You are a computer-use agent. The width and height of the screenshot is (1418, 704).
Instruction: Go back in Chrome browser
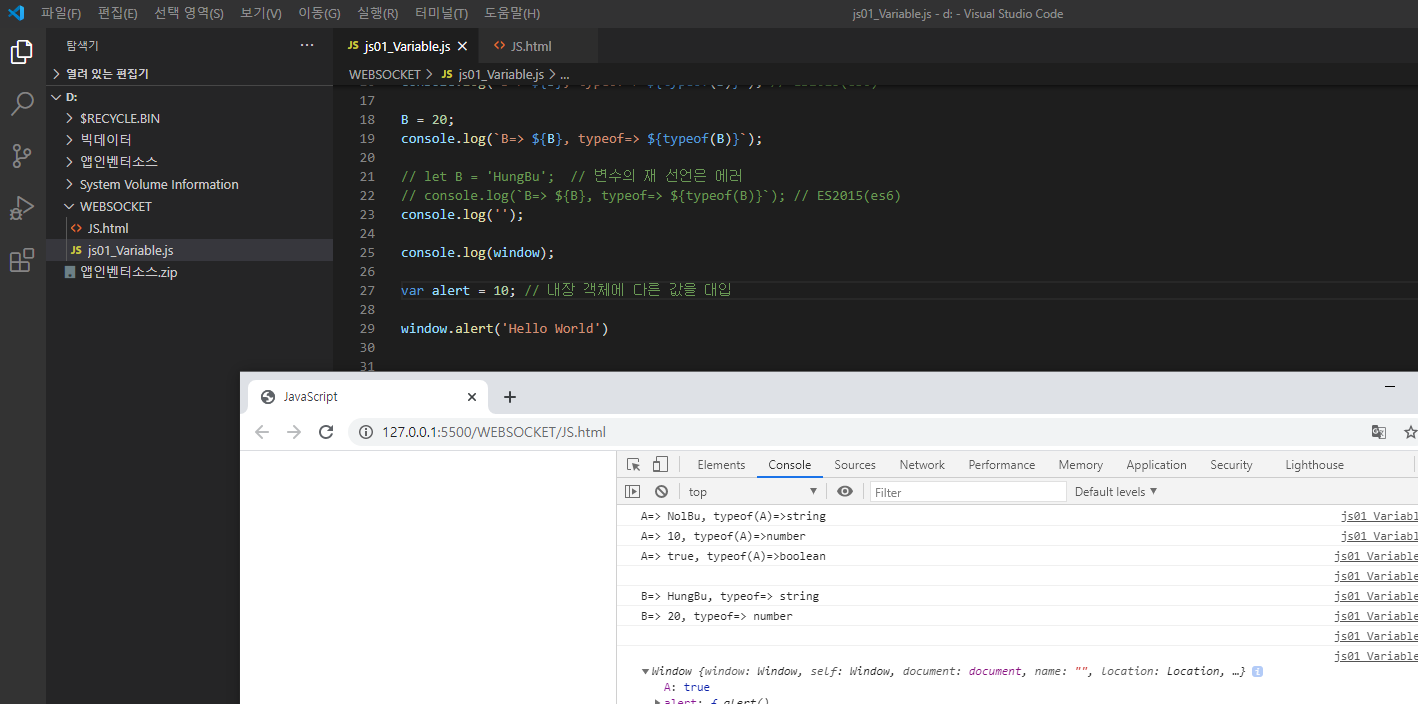coord(262,432)
